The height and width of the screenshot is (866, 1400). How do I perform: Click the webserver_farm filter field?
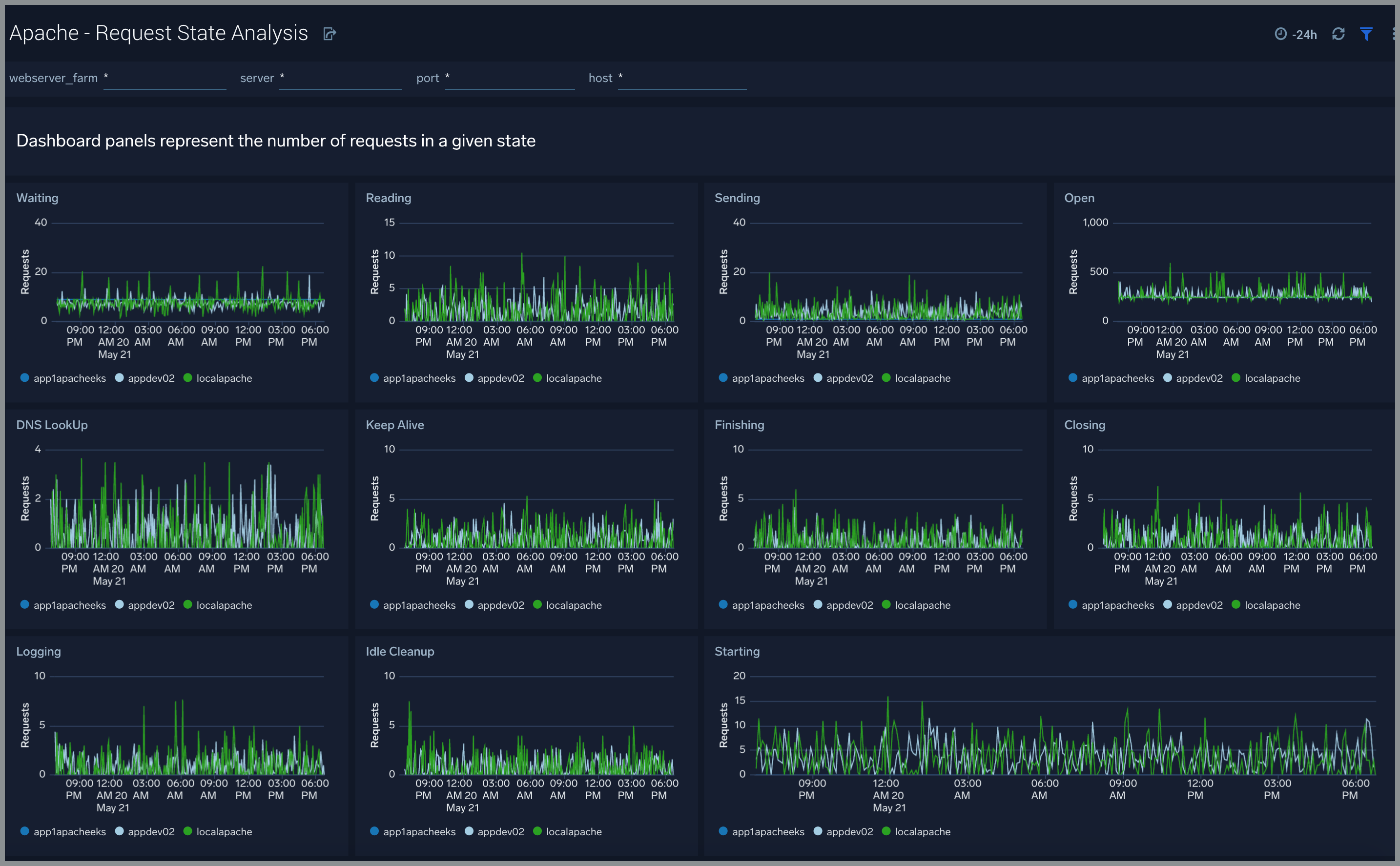[x=165, y=79]
